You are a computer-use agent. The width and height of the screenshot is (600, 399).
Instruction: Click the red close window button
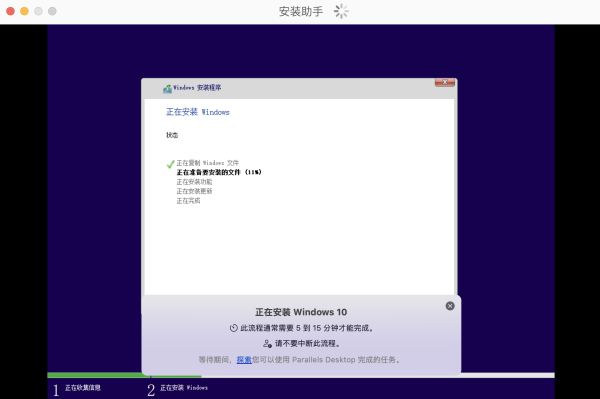[x=11, y=11]
